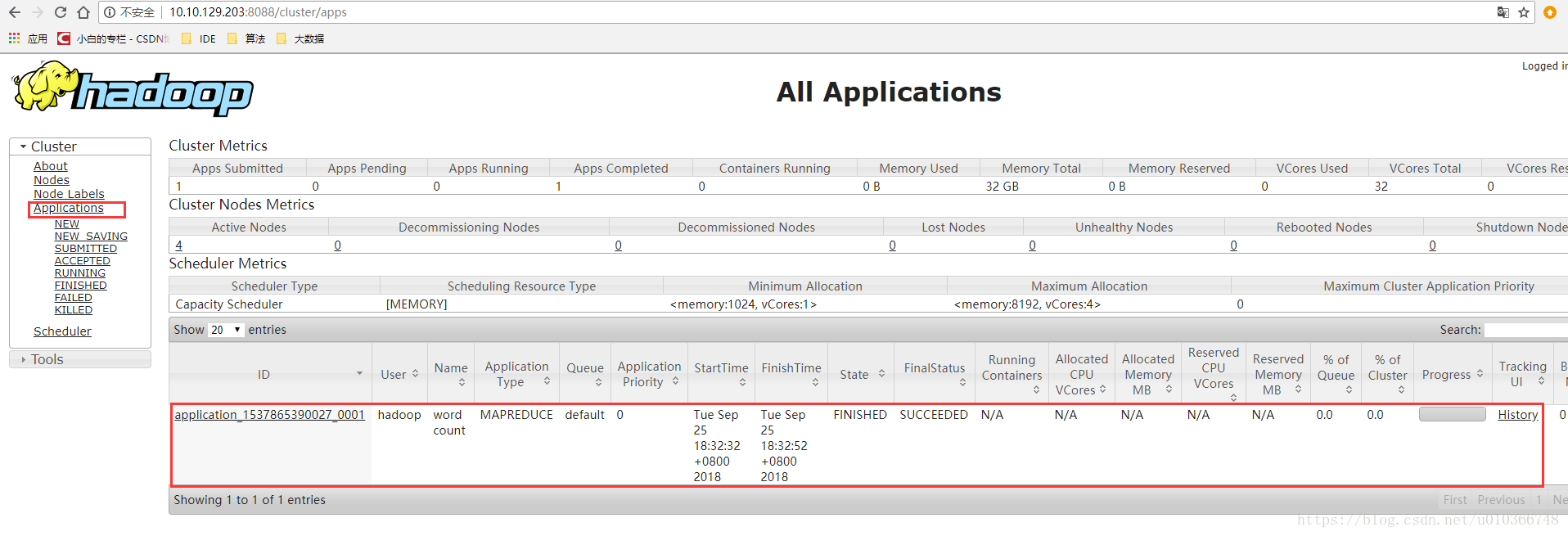Click the Hadoop elephant logo
Viewport: 1568px width, 536px height.
[132, 88]
